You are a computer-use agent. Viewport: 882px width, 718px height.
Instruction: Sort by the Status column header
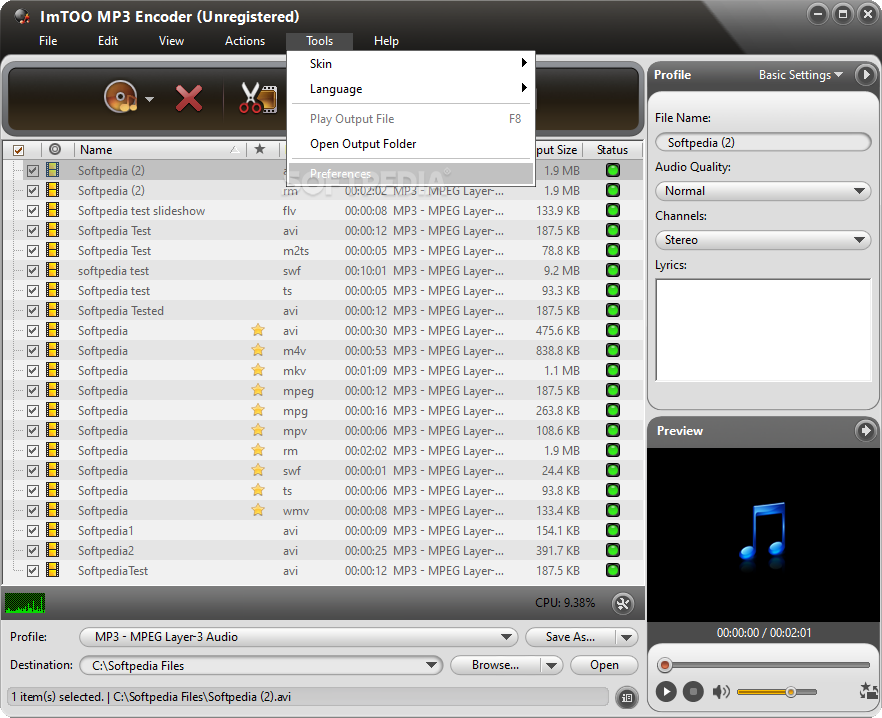(x=612, y=150)
